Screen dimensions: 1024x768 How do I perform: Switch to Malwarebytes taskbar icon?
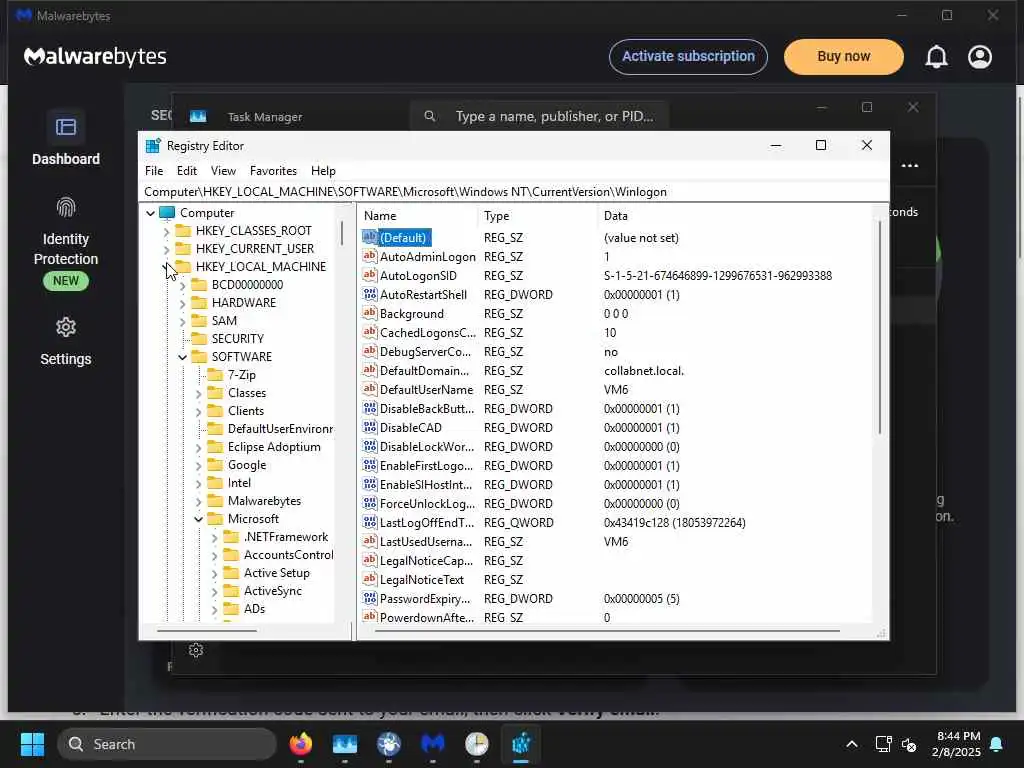[x=432, y=744]
